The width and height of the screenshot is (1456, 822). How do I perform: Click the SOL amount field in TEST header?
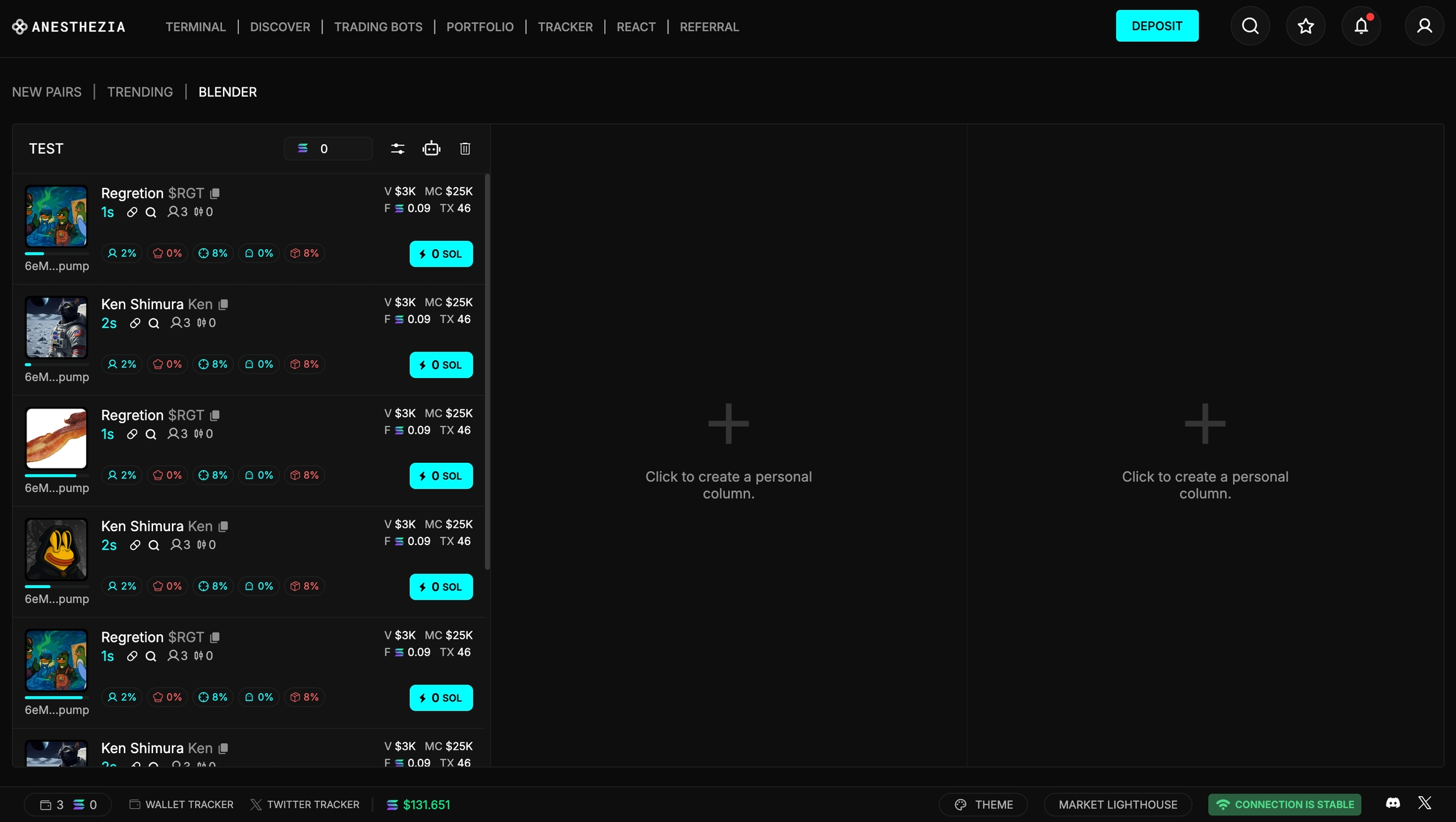coord(329,149)
